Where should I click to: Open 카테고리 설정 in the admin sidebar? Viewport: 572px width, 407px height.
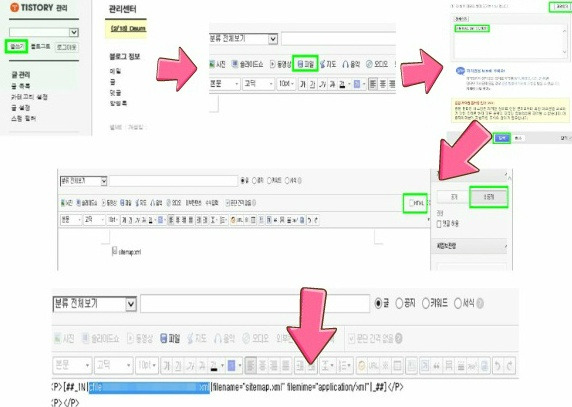pyautogui.click(x=29, y=97)
